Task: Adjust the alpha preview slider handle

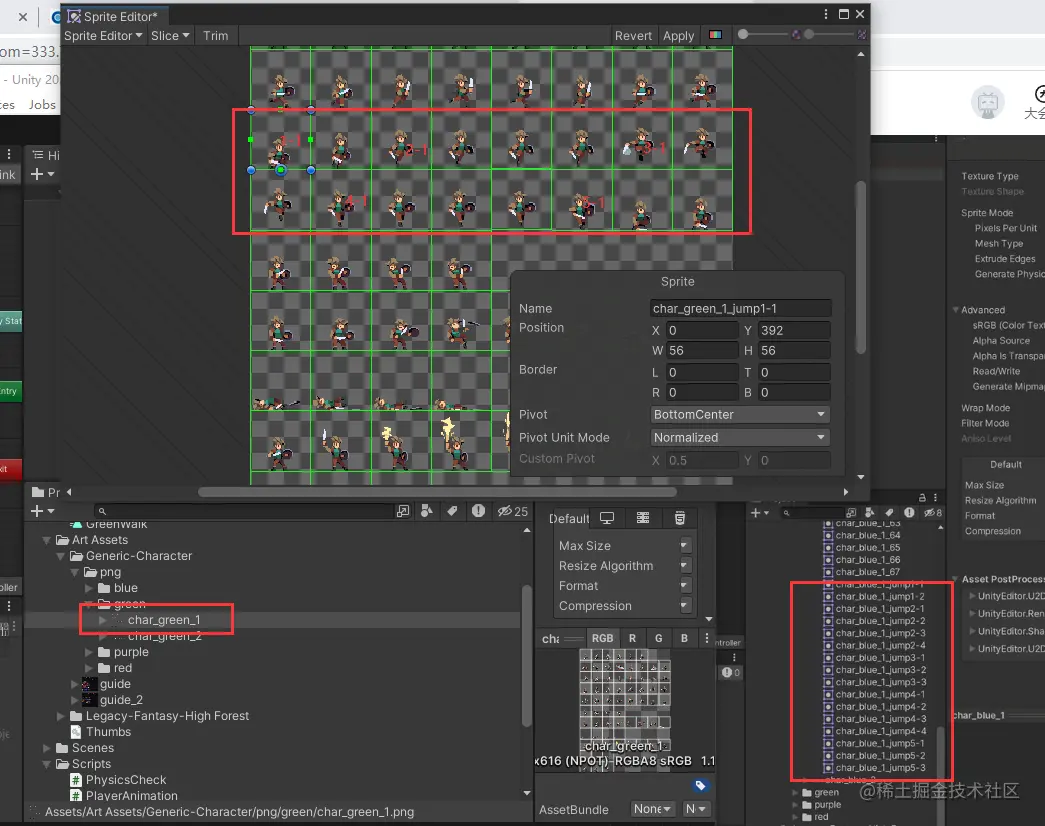Action: click(x=743, y=34)
